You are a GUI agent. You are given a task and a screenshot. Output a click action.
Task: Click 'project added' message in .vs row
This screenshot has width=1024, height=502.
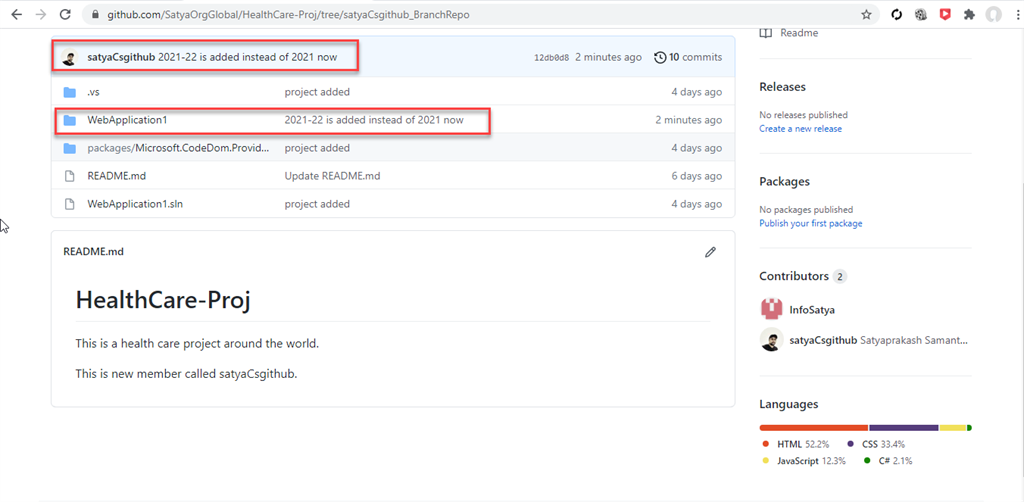point(317,92)
